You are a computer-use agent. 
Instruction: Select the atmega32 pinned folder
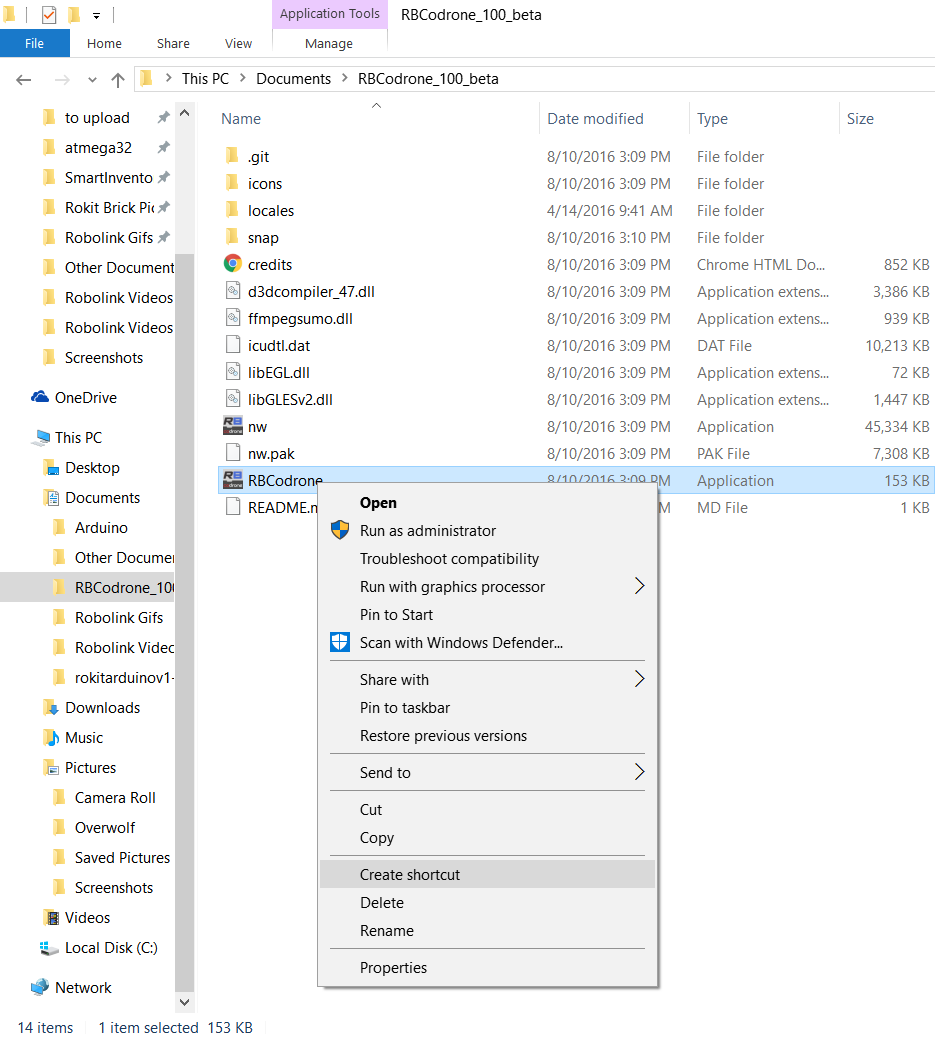tap(98, 147)
